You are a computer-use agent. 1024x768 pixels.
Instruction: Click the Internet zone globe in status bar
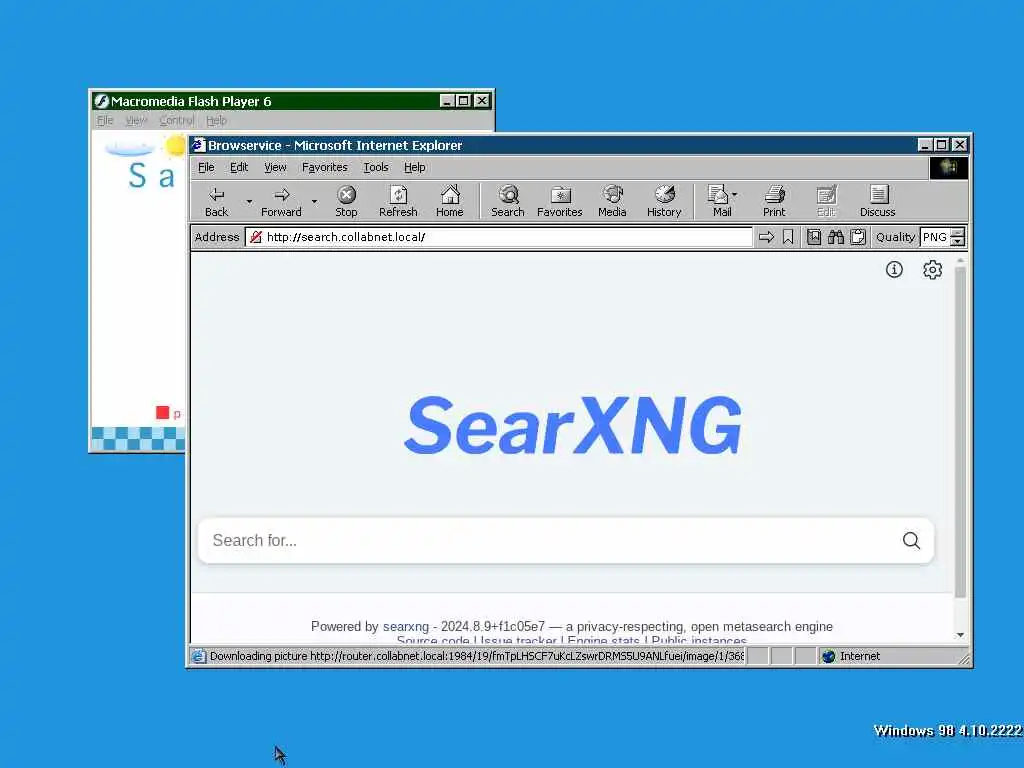[829, 656]
